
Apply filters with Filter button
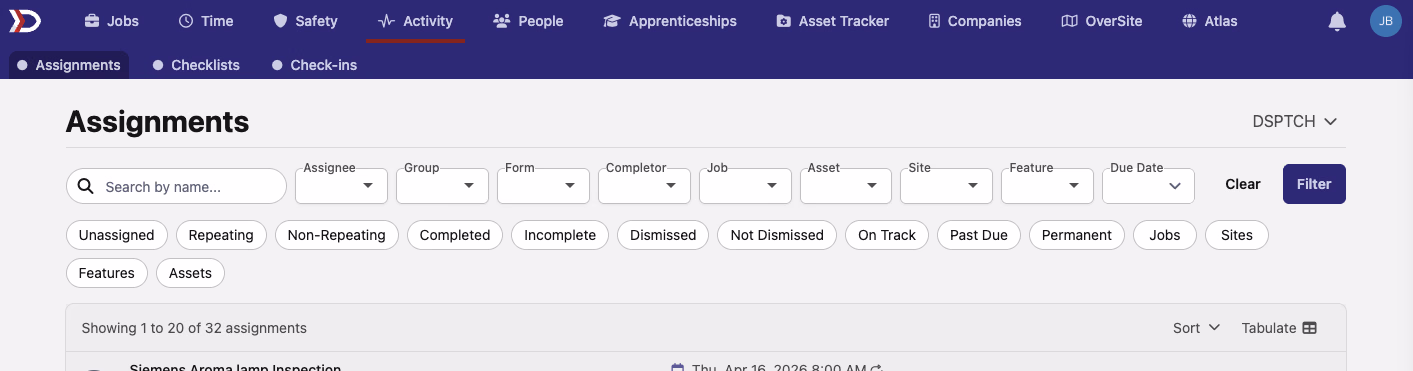coord(1314,184)
